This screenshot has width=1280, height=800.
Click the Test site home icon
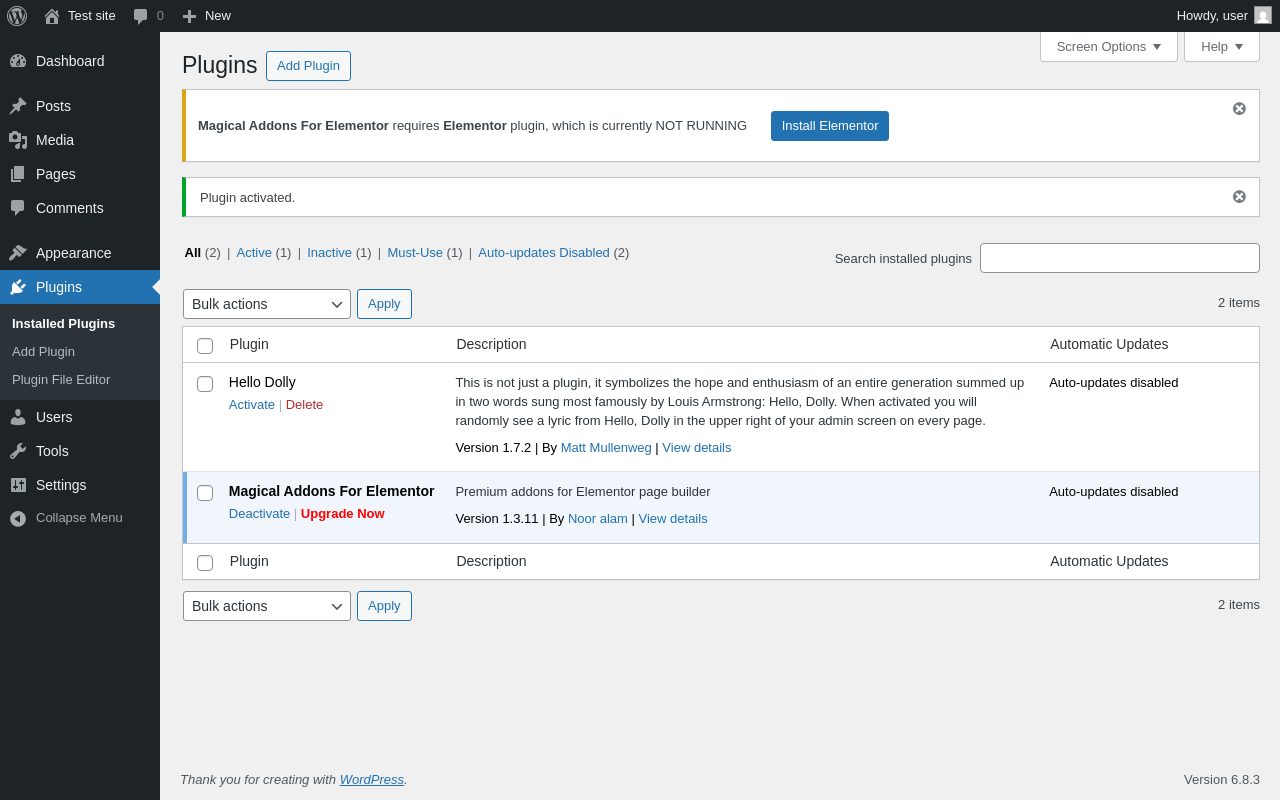(x=52, y=16)
